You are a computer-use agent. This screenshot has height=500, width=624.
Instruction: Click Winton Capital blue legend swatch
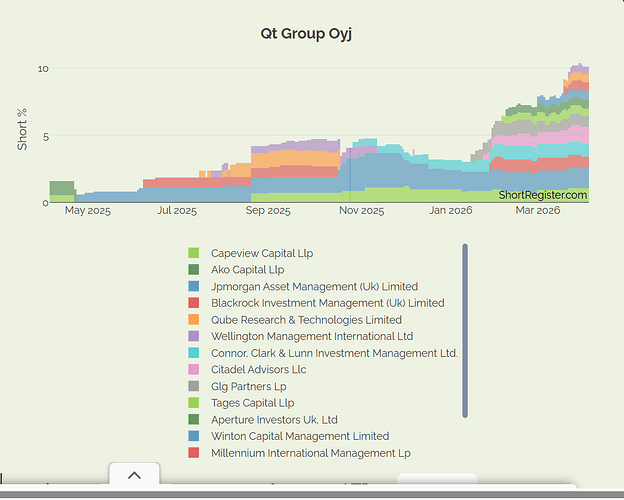[x=193, y=436]
